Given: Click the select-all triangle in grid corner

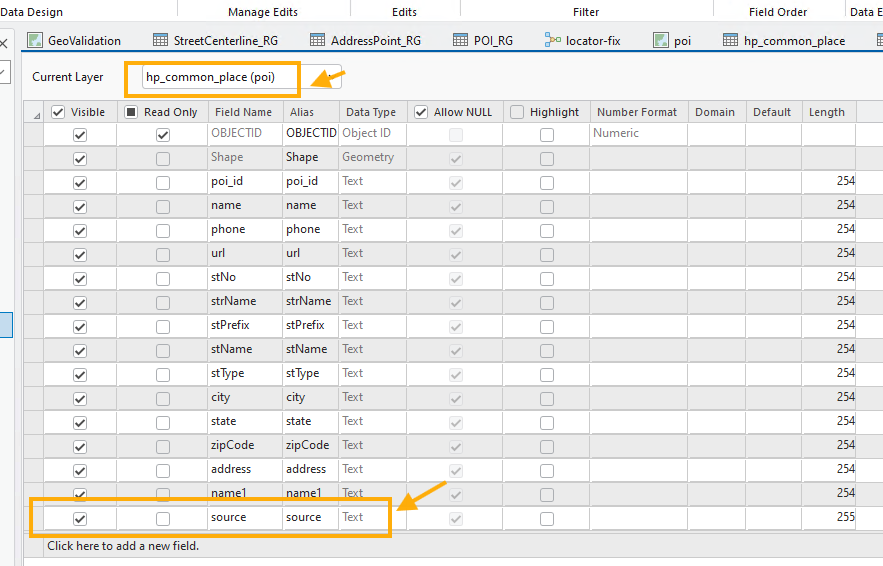Looking at the screenshot, I should tap(36, 113).
